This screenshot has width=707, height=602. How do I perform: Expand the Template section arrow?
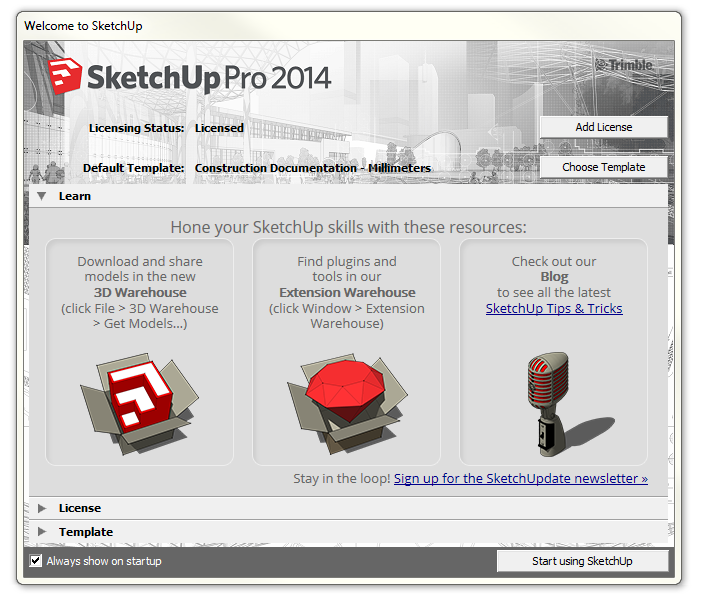[x=42, y=532]
